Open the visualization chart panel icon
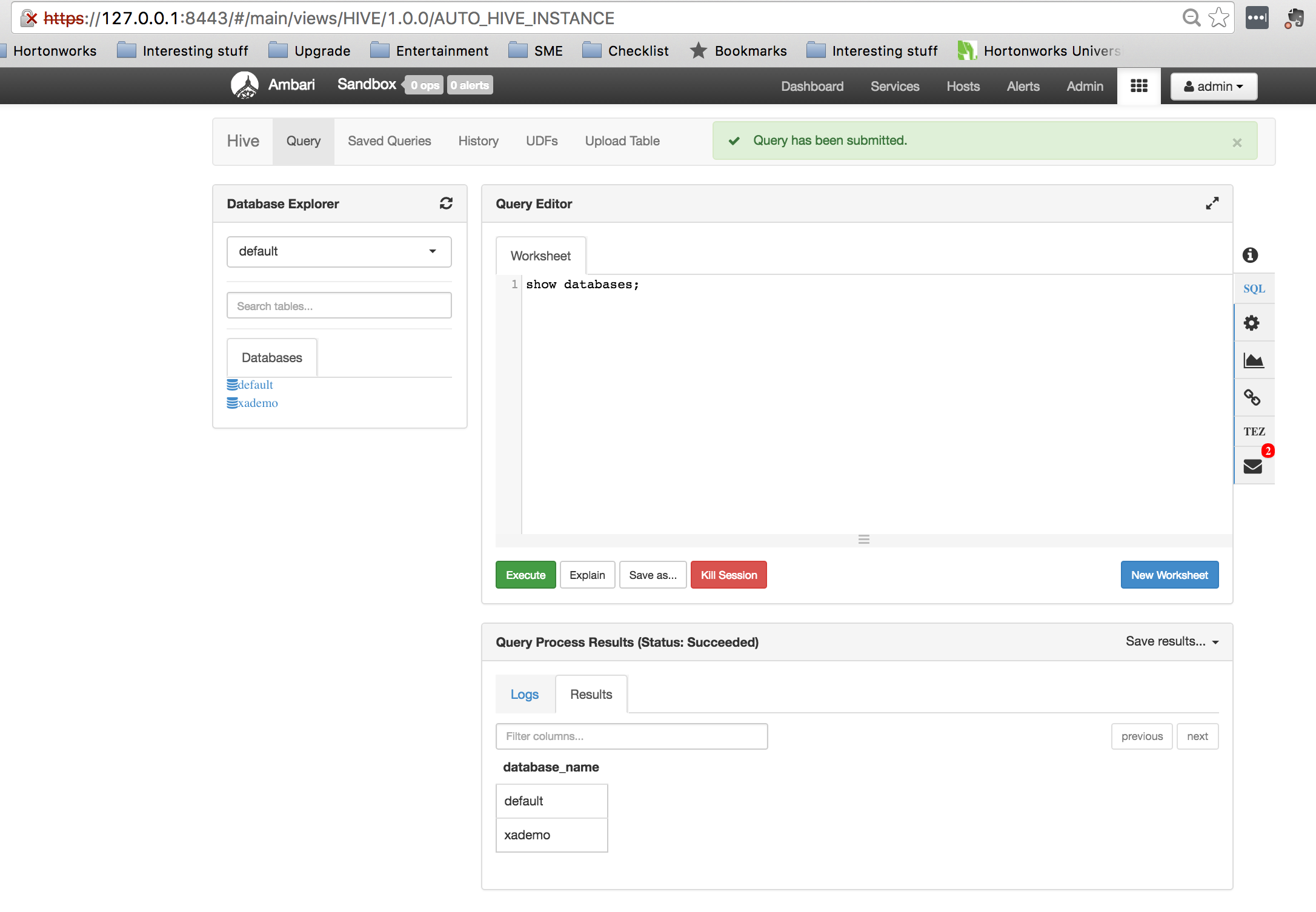This screenshot has height=912, width=1316. pos(1252,360)
